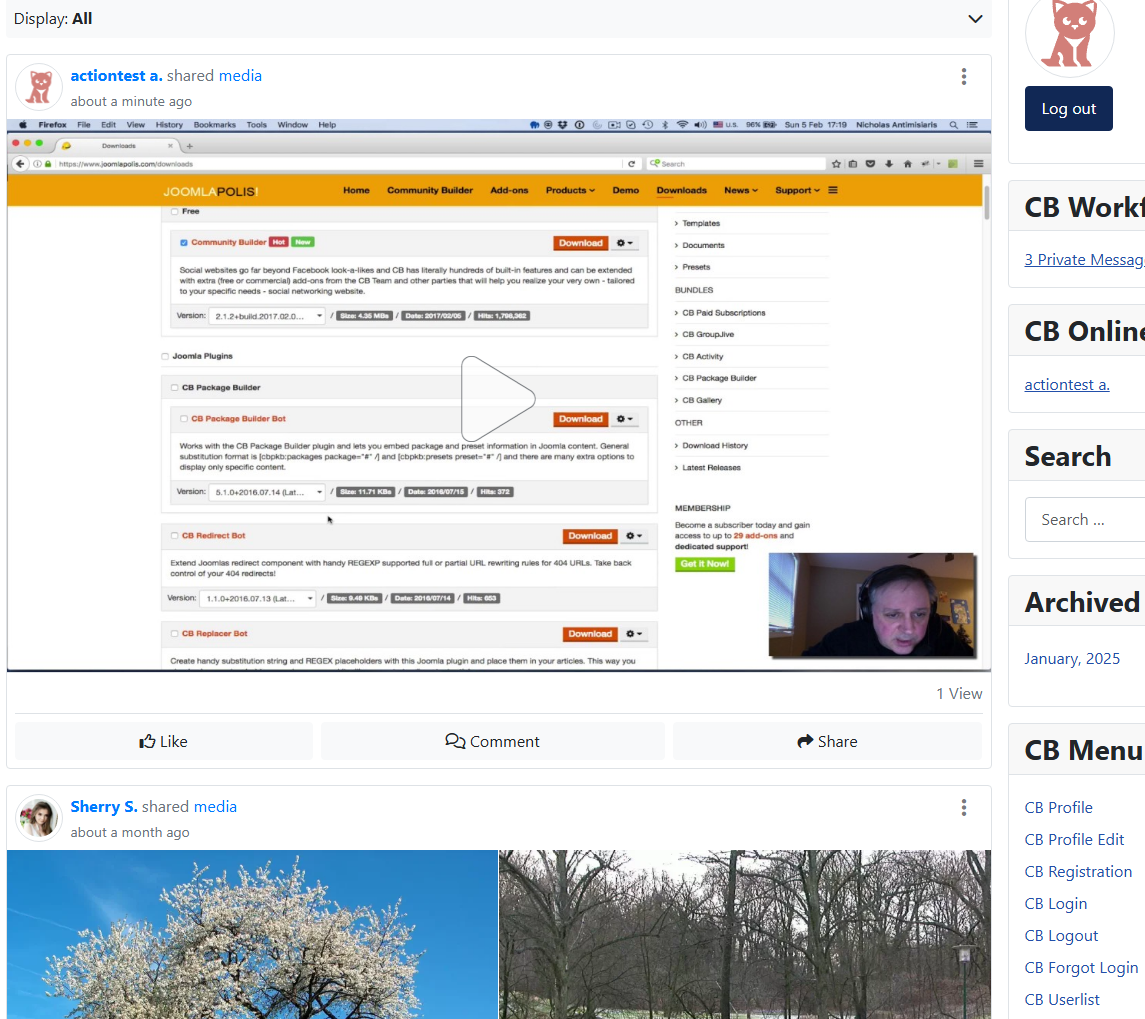
Task: Open 3 Private Messages link
Action: [1084, 260]
